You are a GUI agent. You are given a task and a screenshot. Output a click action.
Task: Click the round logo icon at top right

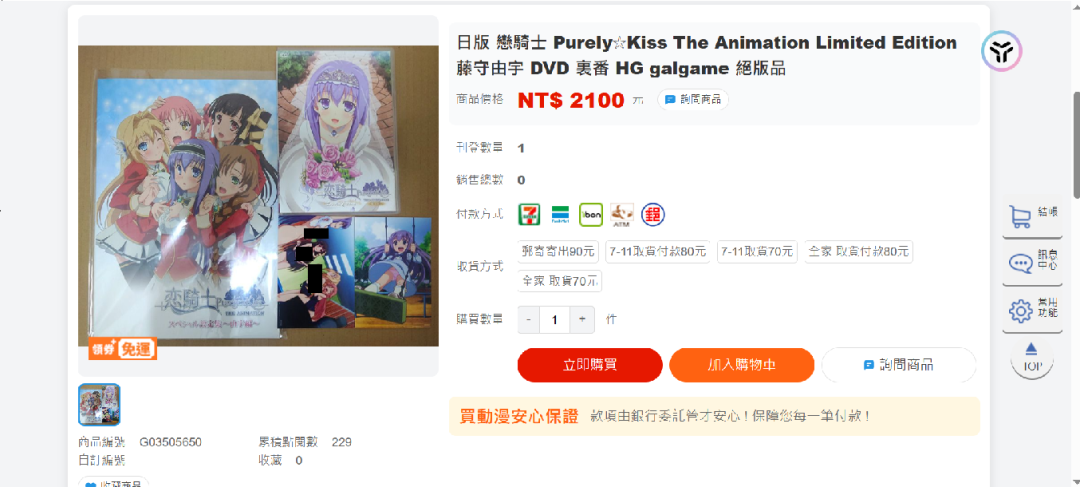tap(1001, 51)
